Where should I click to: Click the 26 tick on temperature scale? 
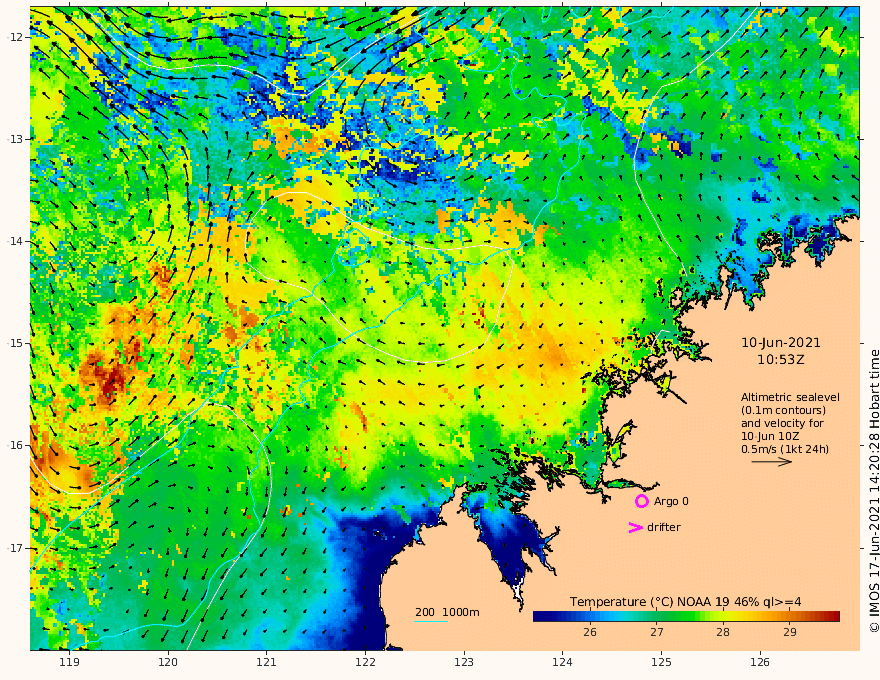tap(589, 632)
